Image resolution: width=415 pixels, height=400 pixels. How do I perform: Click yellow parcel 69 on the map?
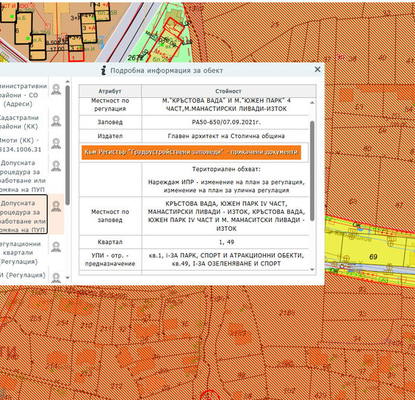click(x=373, y=256)
